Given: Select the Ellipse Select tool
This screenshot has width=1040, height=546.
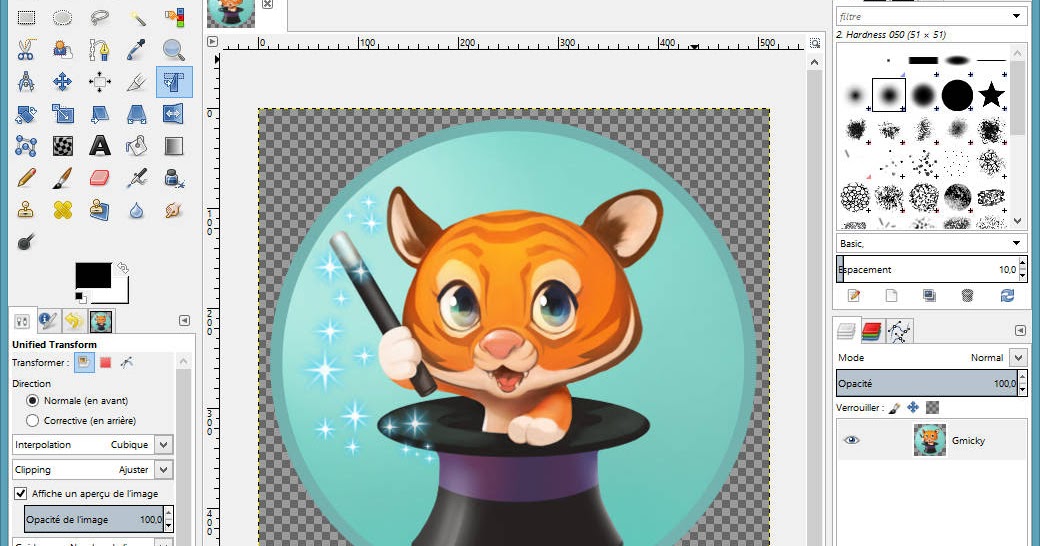Looking at the screenshot, I should point(62,17).
